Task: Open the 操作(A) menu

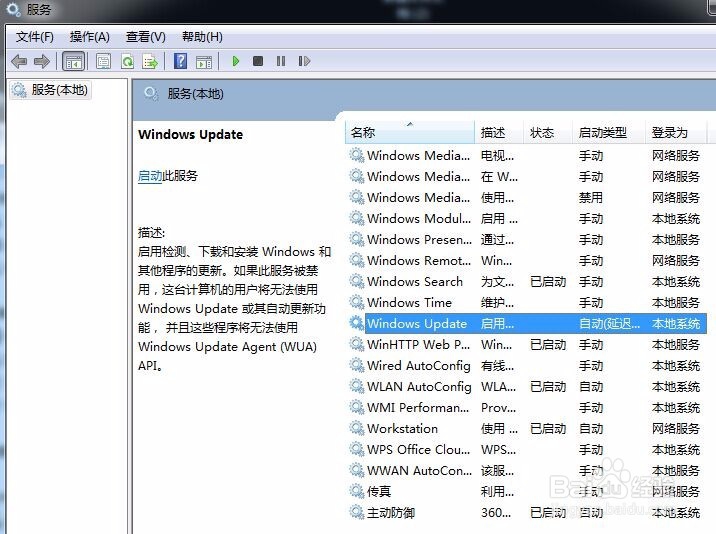Action: 90,37
